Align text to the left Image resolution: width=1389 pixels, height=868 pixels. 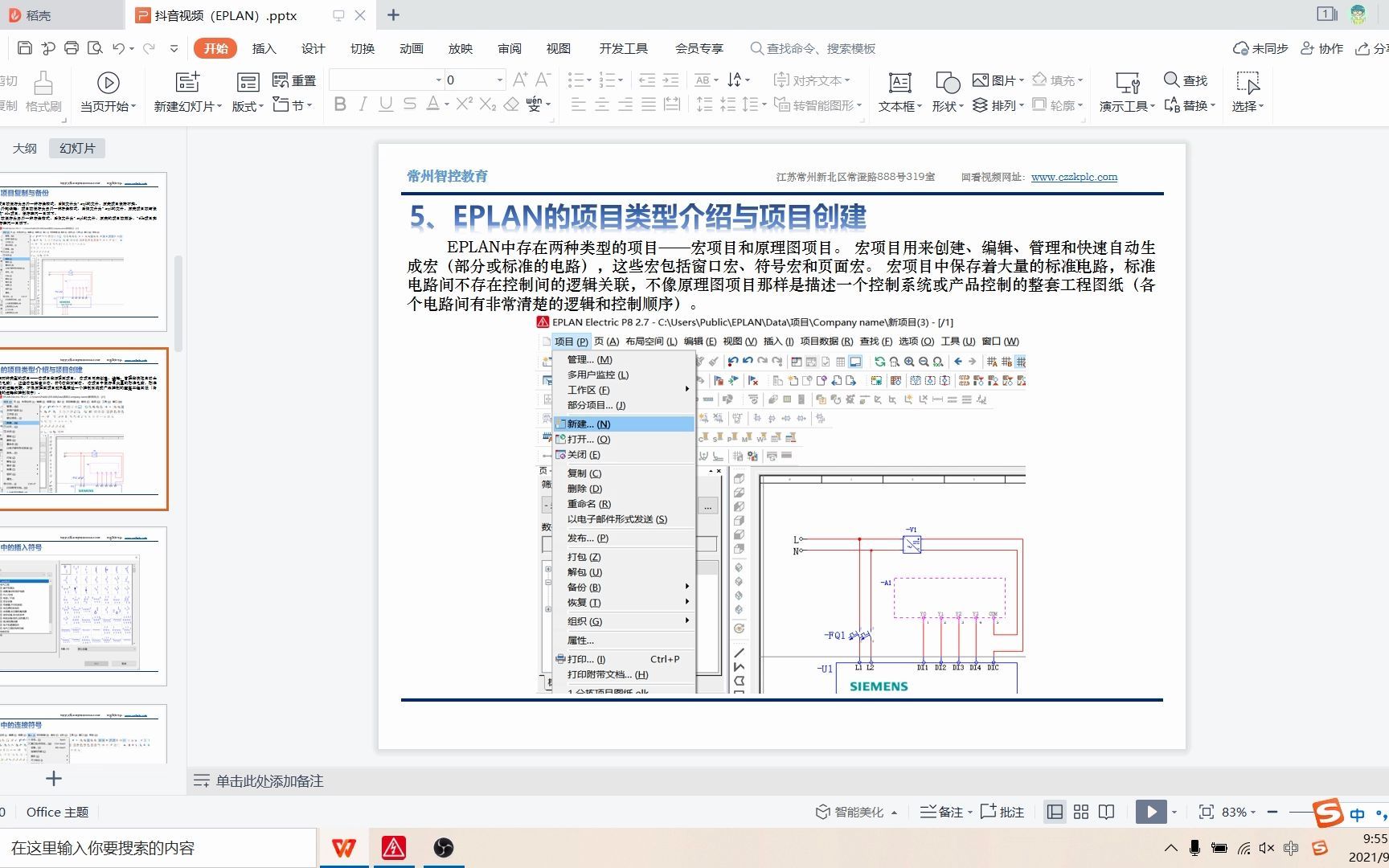578,104
